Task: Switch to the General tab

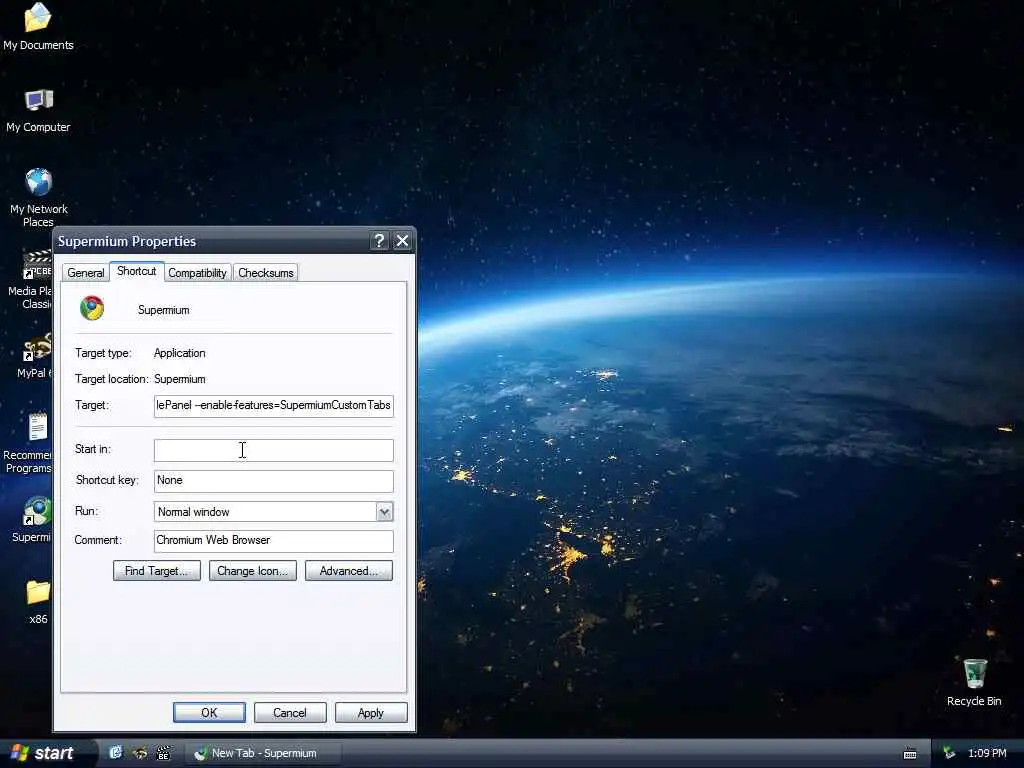Action: [x=86, y=273]
